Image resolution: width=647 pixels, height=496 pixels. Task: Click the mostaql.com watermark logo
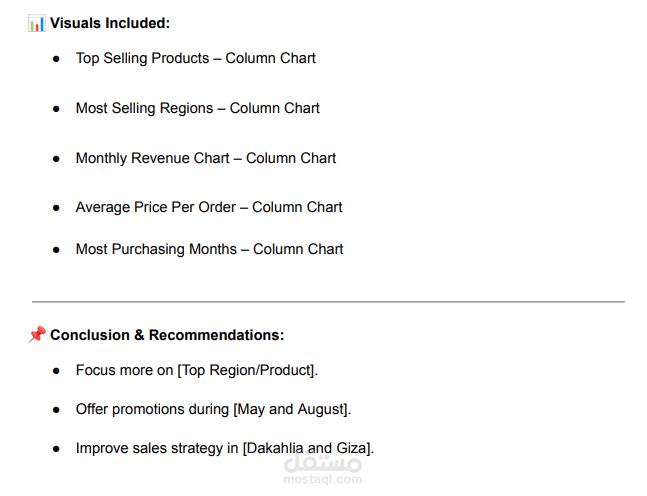[x=323, y=463]
